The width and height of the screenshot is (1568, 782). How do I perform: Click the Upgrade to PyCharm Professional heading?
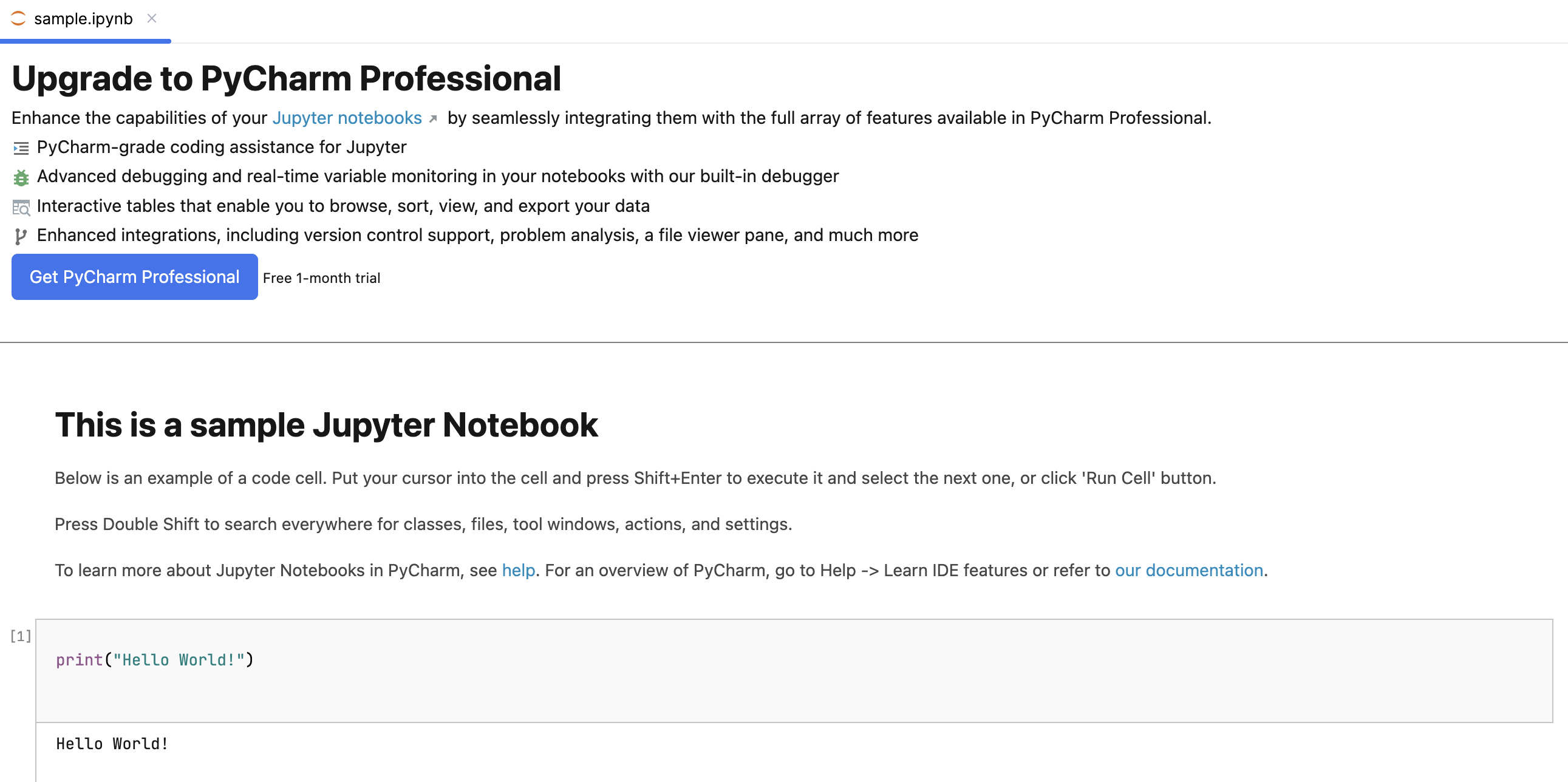[x=287, y=77]
